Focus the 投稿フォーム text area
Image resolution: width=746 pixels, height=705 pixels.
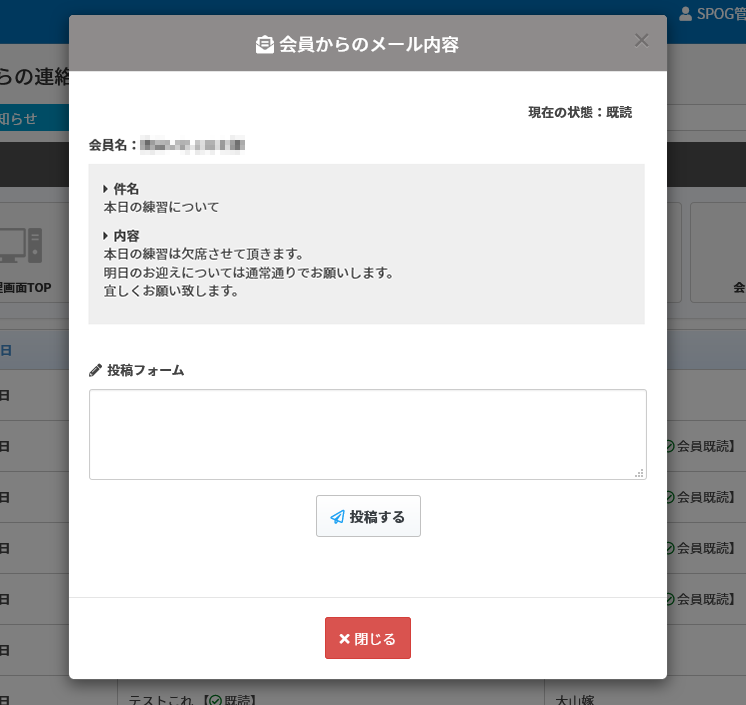pyautogui.click(x=368, y=434)
